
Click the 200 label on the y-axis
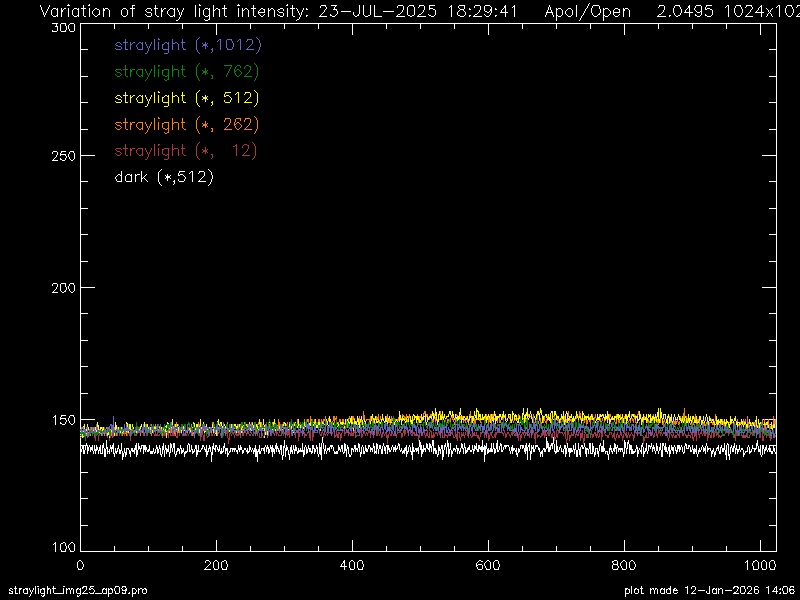tap(63, 288)
